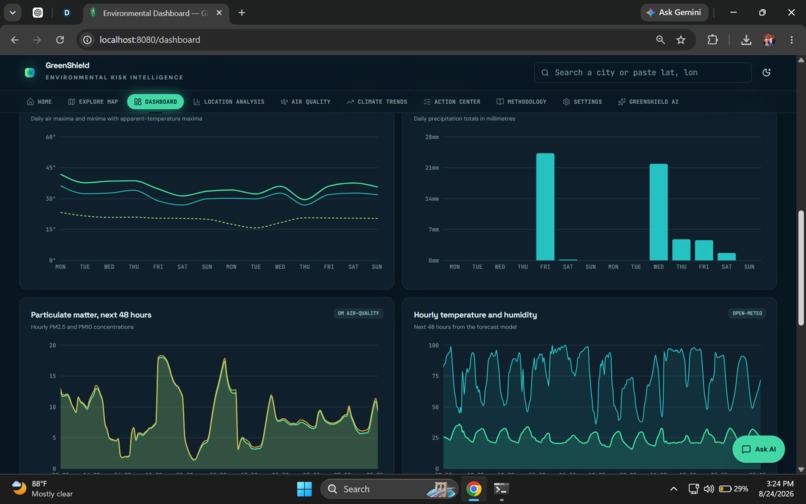Click the 'Hourly temperature and humidity' title
This screenshot has height=504, width=806.
click(x=475, y=315)
